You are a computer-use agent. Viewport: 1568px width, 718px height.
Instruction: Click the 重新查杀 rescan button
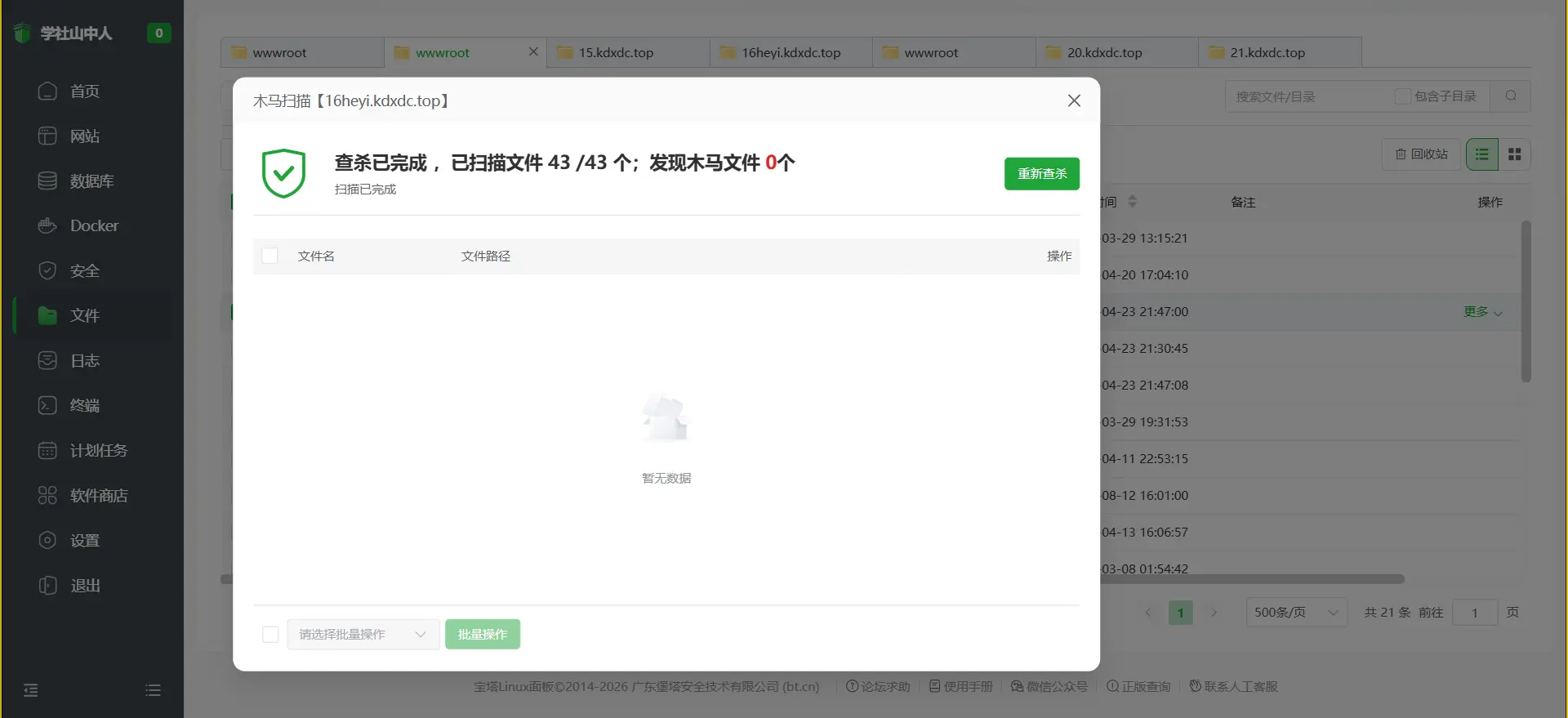(1042, 174)
